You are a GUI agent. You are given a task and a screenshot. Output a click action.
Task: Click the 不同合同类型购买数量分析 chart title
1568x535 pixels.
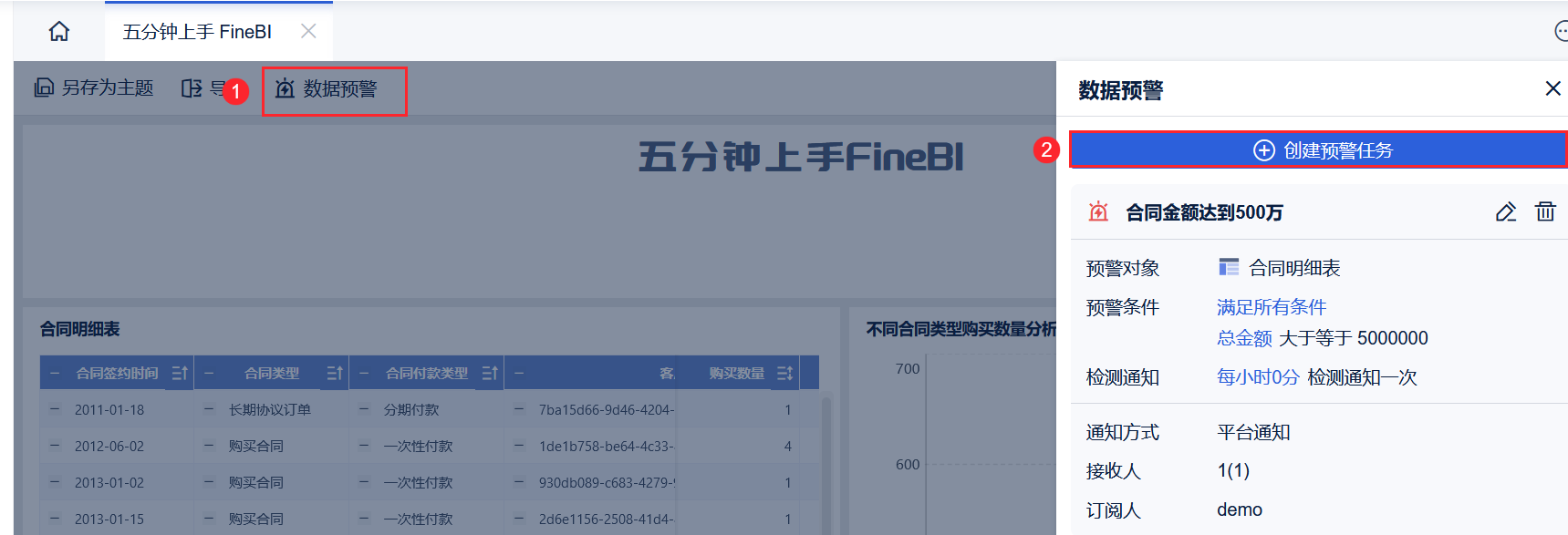[961, 329]
